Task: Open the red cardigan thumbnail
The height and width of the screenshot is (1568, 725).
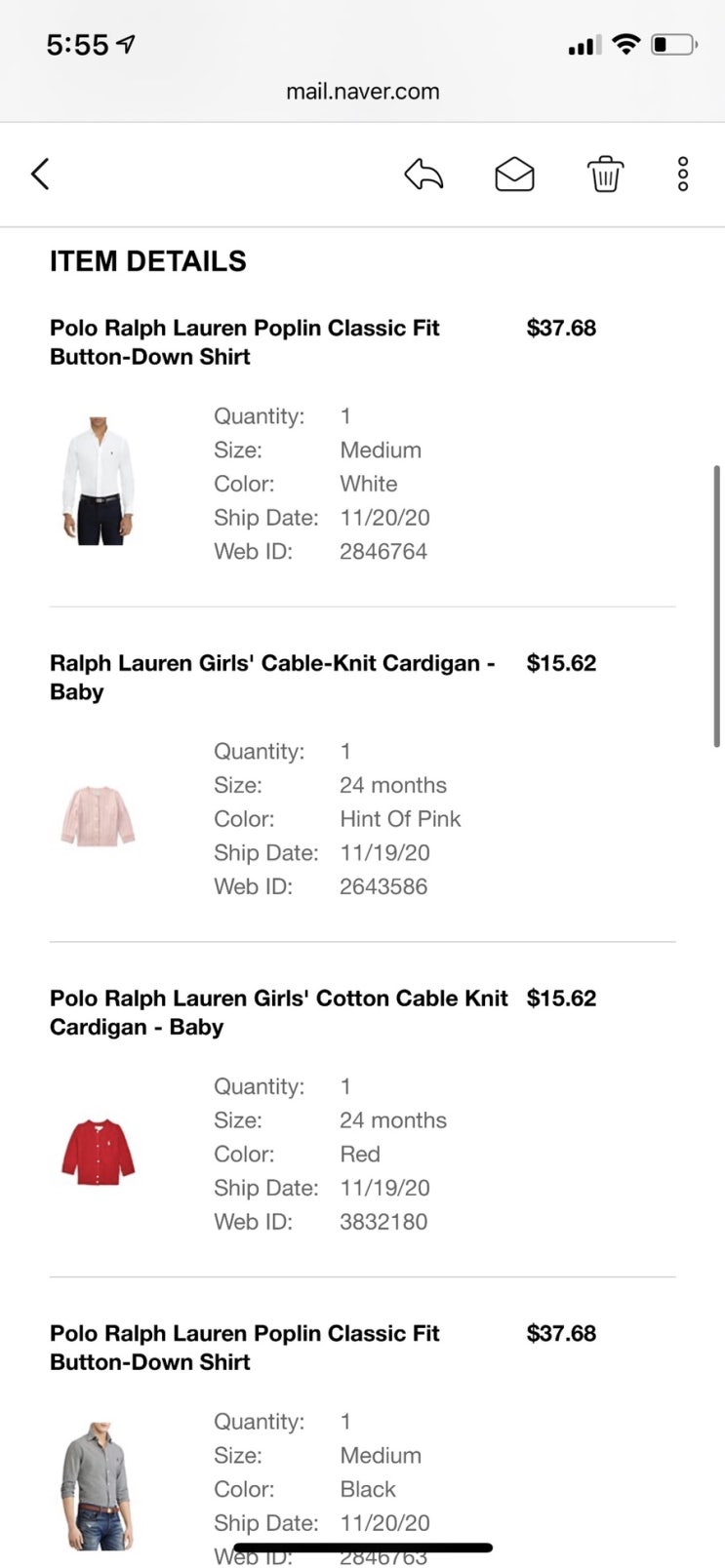Action: click(x=98, y=1152)
